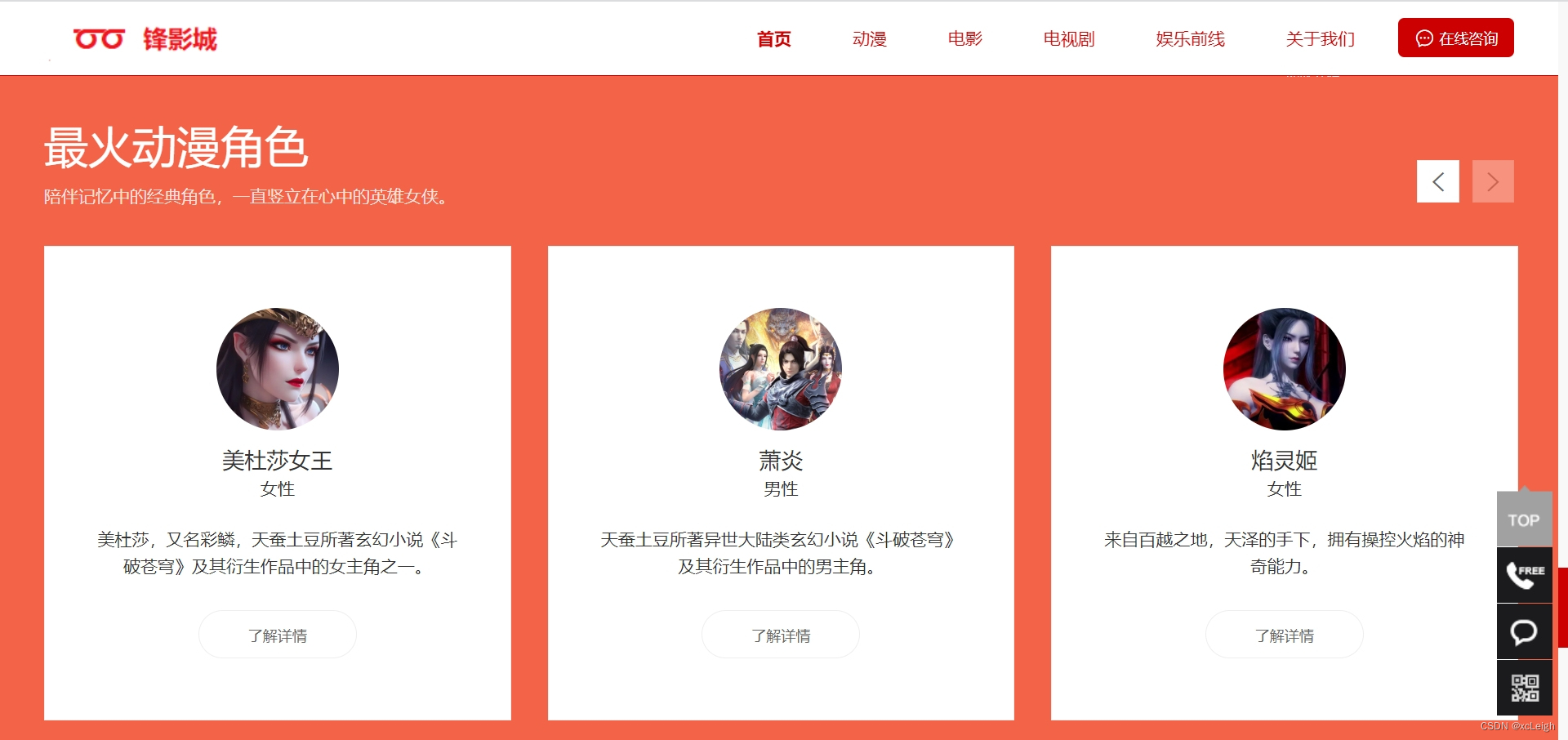Open the chat bubble sidebar icon
1568x740 pixels.
1524,631
